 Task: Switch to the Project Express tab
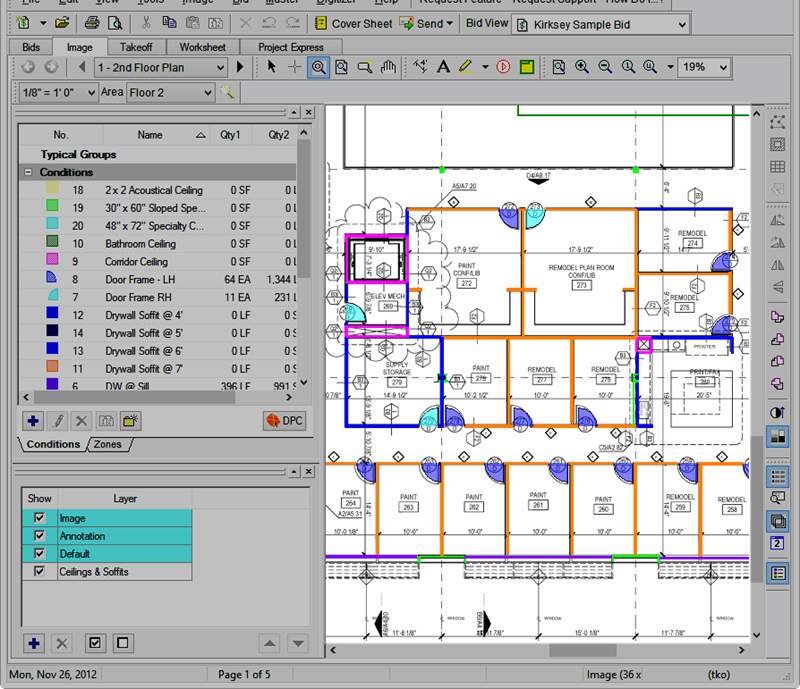(x=291, y=47)
